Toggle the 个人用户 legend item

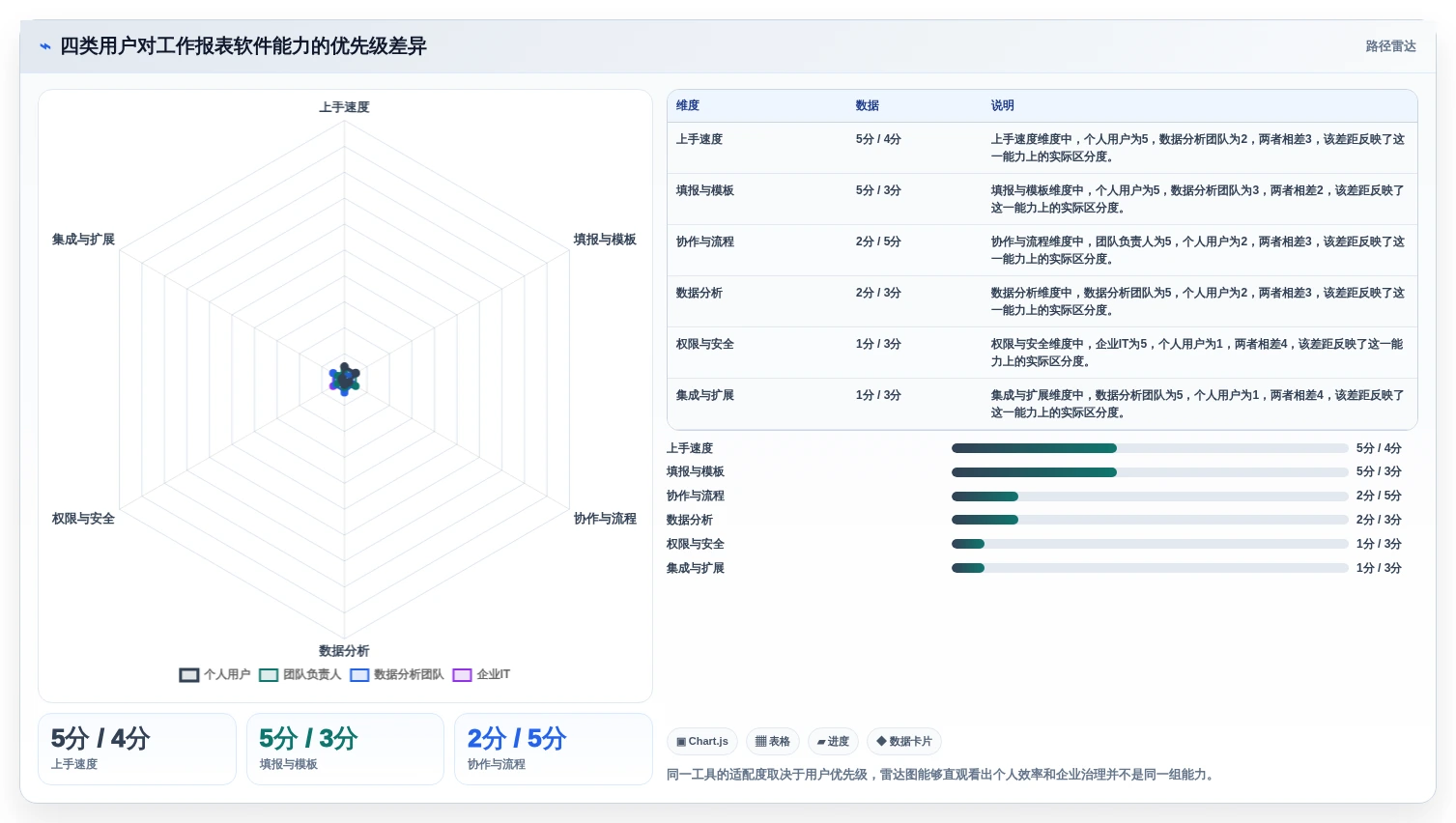click(x=214, y=674)
